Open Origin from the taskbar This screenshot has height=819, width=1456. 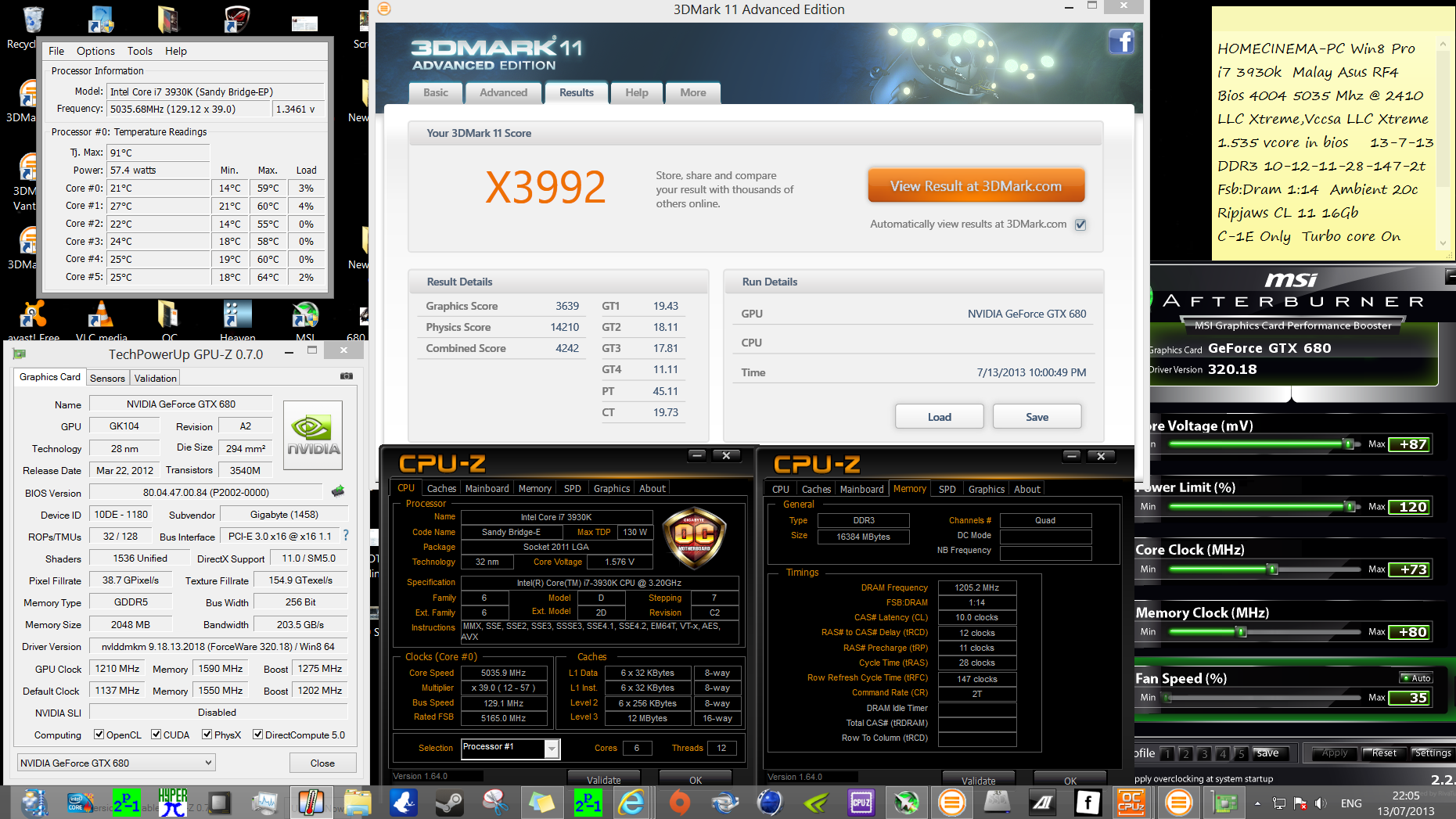click(679, 803)
